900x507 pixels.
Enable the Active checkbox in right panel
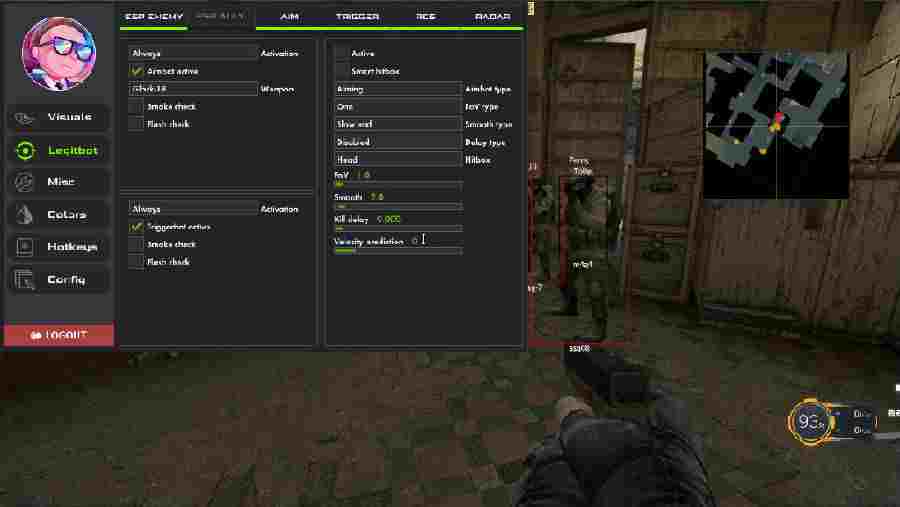click(x=342, y=53)
